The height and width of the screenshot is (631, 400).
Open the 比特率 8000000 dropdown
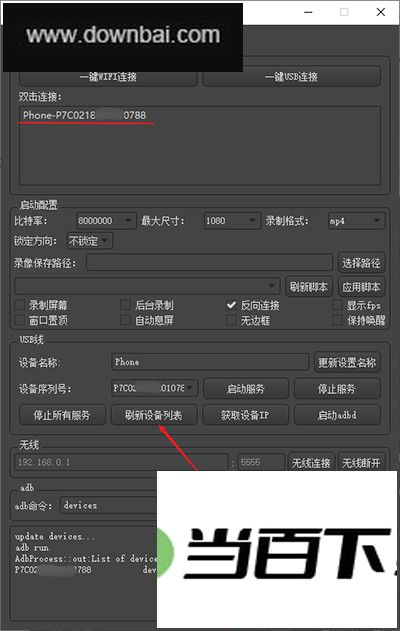[106, 221]
